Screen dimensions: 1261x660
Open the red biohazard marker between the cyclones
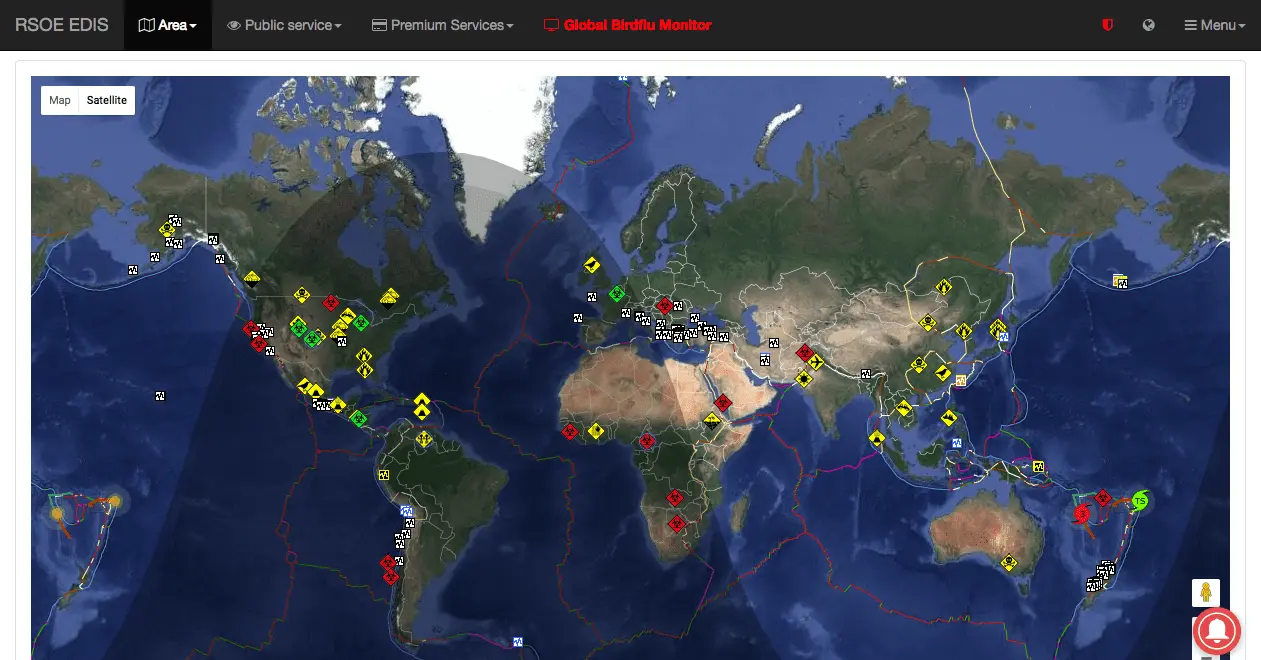coord(1103,498)
